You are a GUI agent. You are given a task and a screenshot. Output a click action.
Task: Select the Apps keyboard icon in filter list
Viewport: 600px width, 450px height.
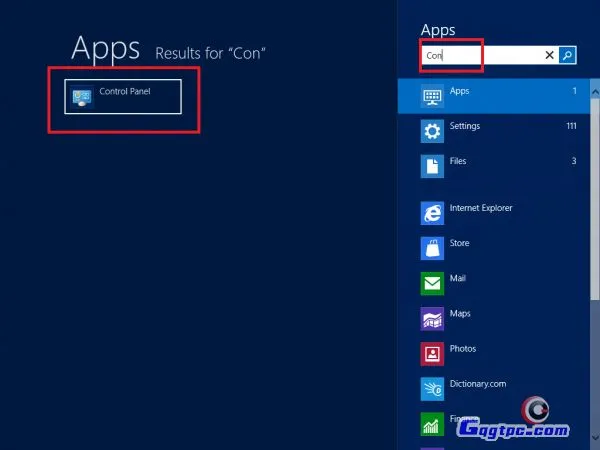[432, 97]
